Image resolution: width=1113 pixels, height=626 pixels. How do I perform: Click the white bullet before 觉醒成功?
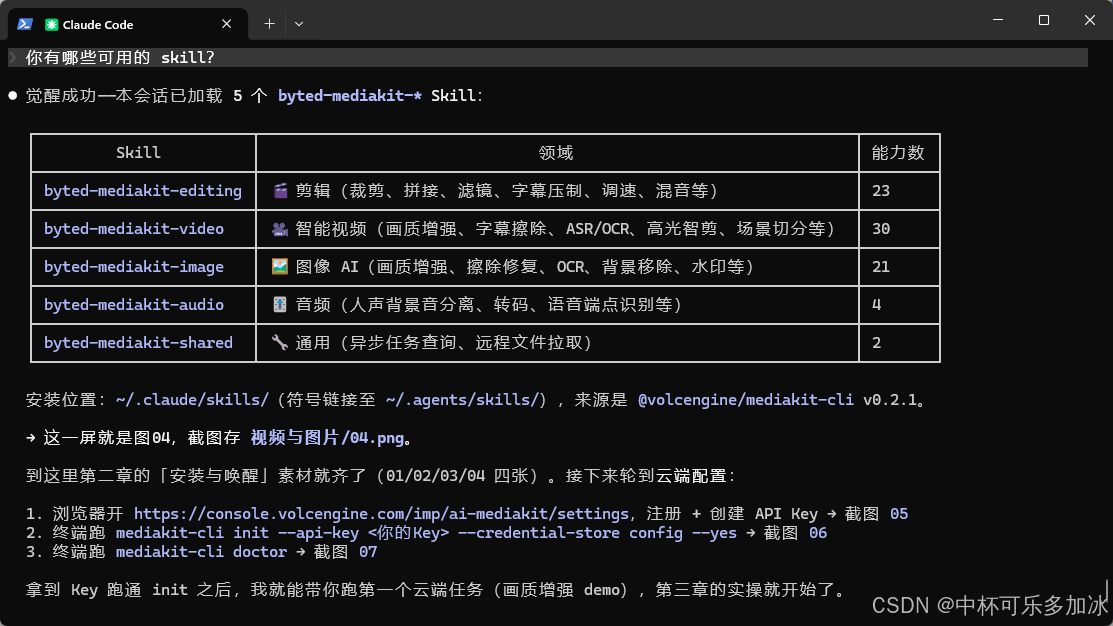13,95
